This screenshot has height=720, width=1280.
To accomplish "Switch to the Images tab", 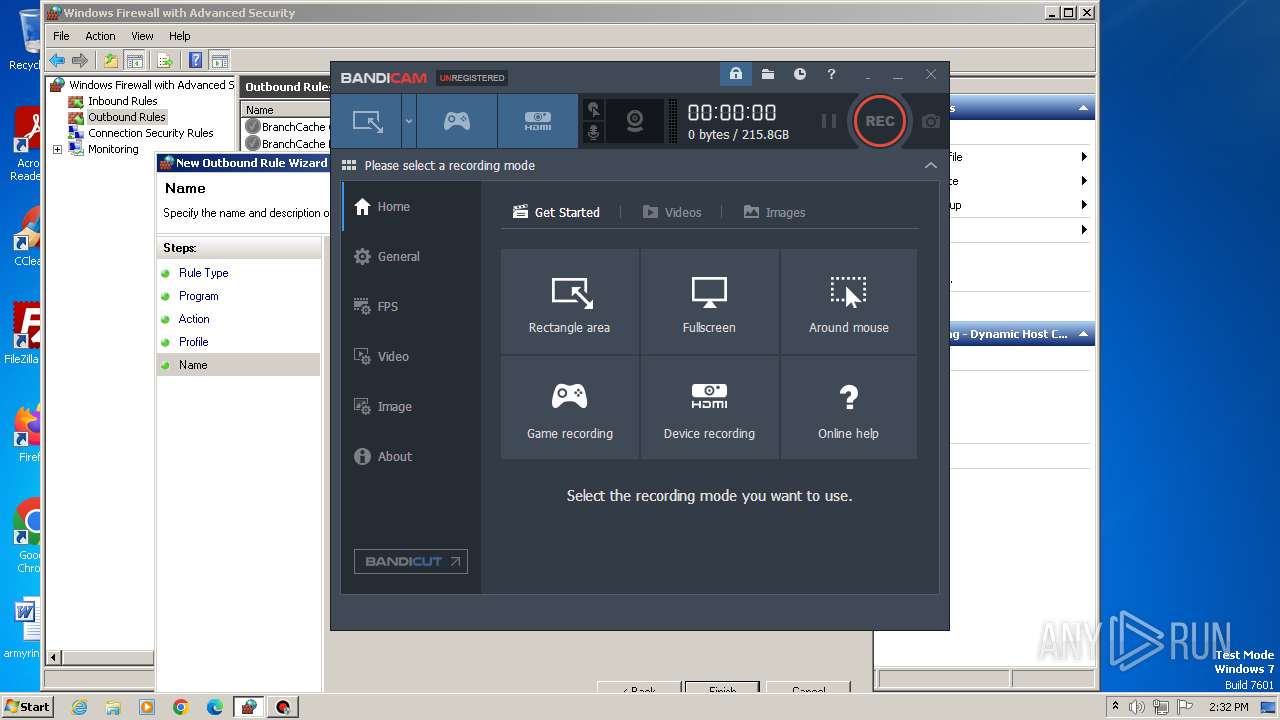I will 774,212.
